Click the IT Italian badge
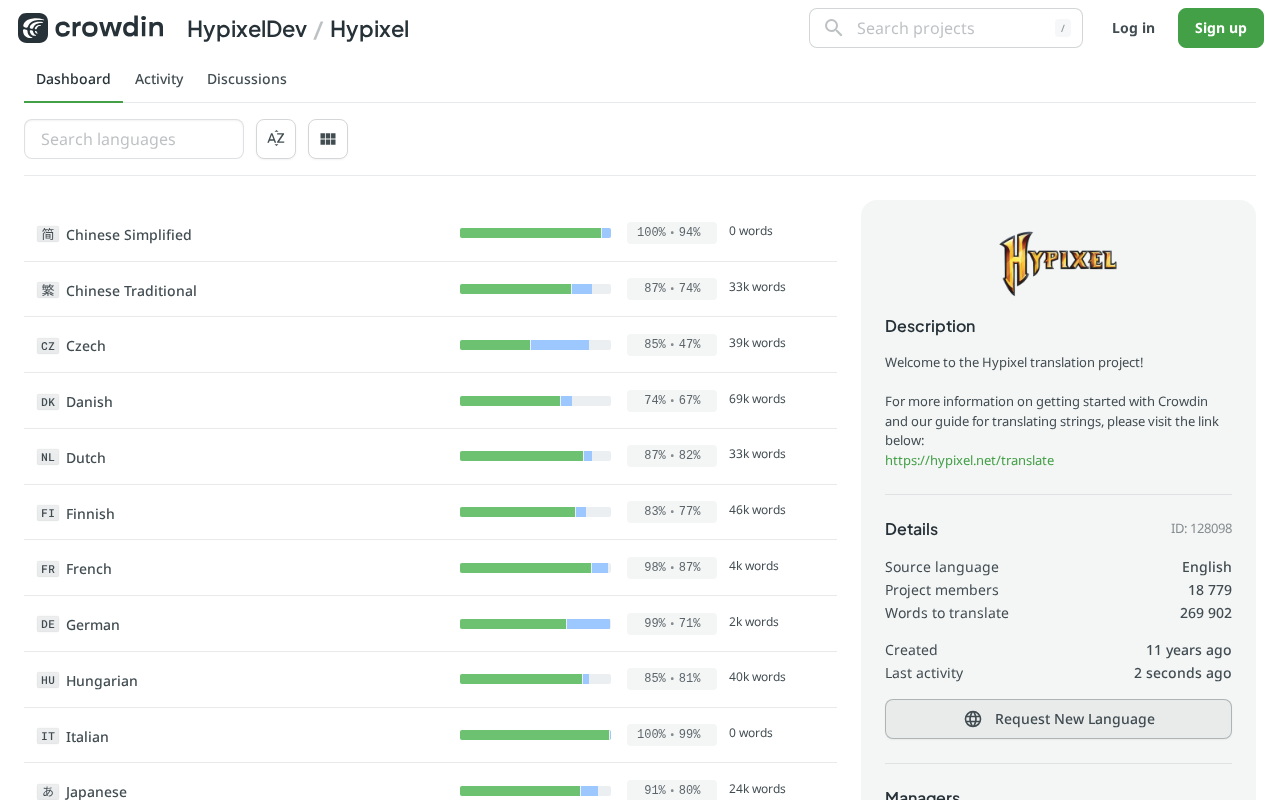This screenshot has height=800, width=1280. (x=47, y=736)
